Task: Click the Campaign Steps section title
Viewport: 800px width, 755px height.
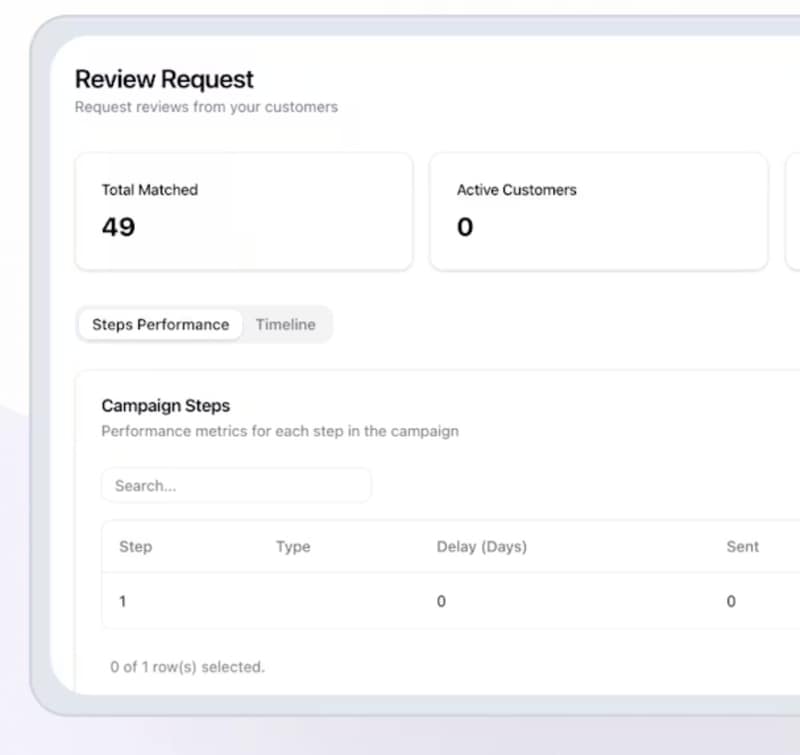Action: click(165, 406)
